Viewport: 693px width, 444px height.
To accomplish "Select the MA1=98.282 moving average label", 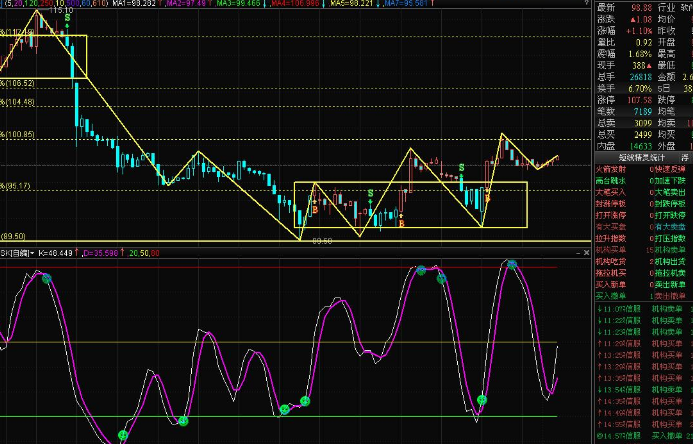I will click(x=134, y=3).
